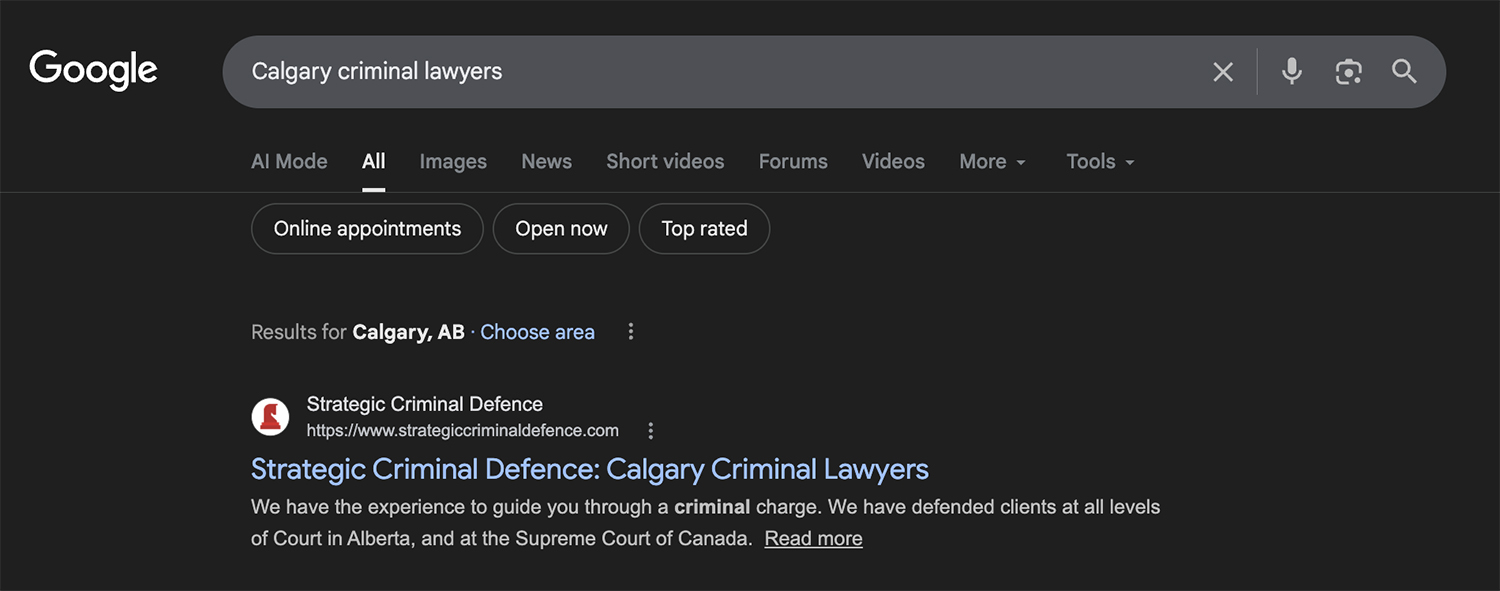The height and width of the screenshot is (591, 1500).
Task: Switch to the Images tab
Action: [453, 161]
